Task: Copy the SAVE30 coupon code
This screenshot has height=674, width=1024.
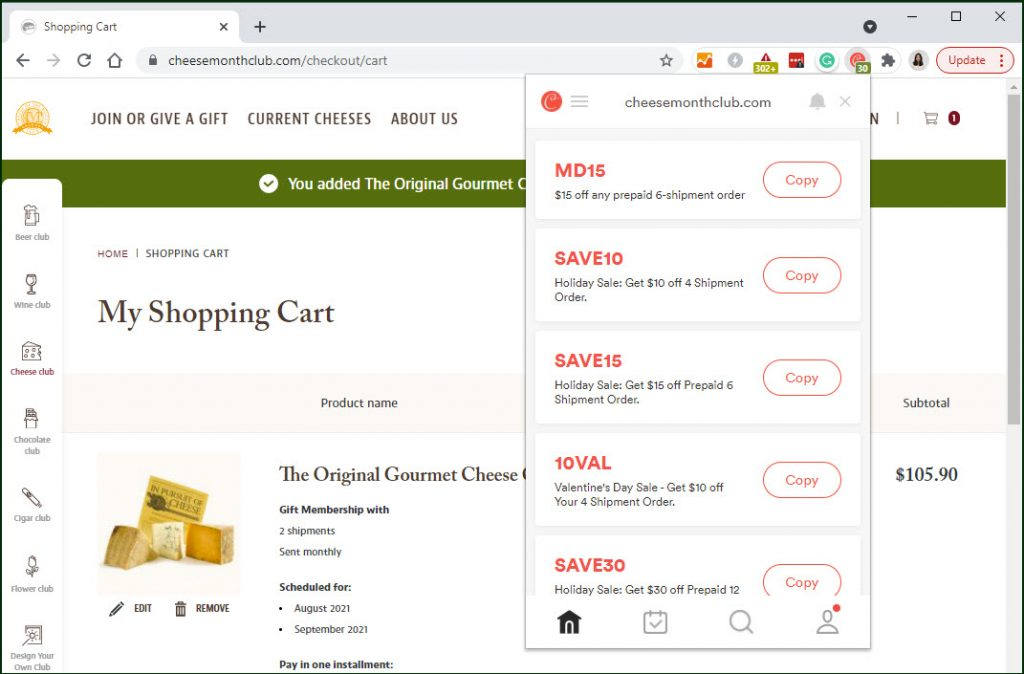Action: click(802, 580)
